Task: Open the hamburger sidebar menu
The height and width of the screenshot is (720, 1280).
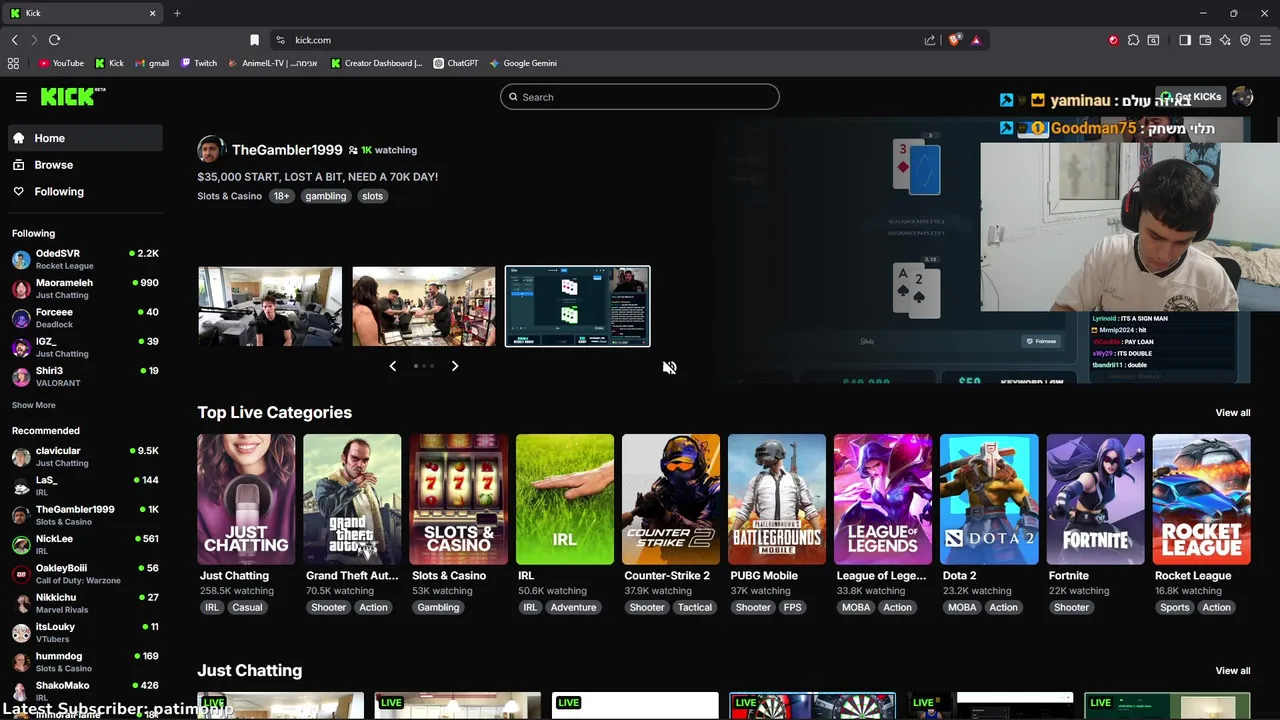Action: [21, 97]
